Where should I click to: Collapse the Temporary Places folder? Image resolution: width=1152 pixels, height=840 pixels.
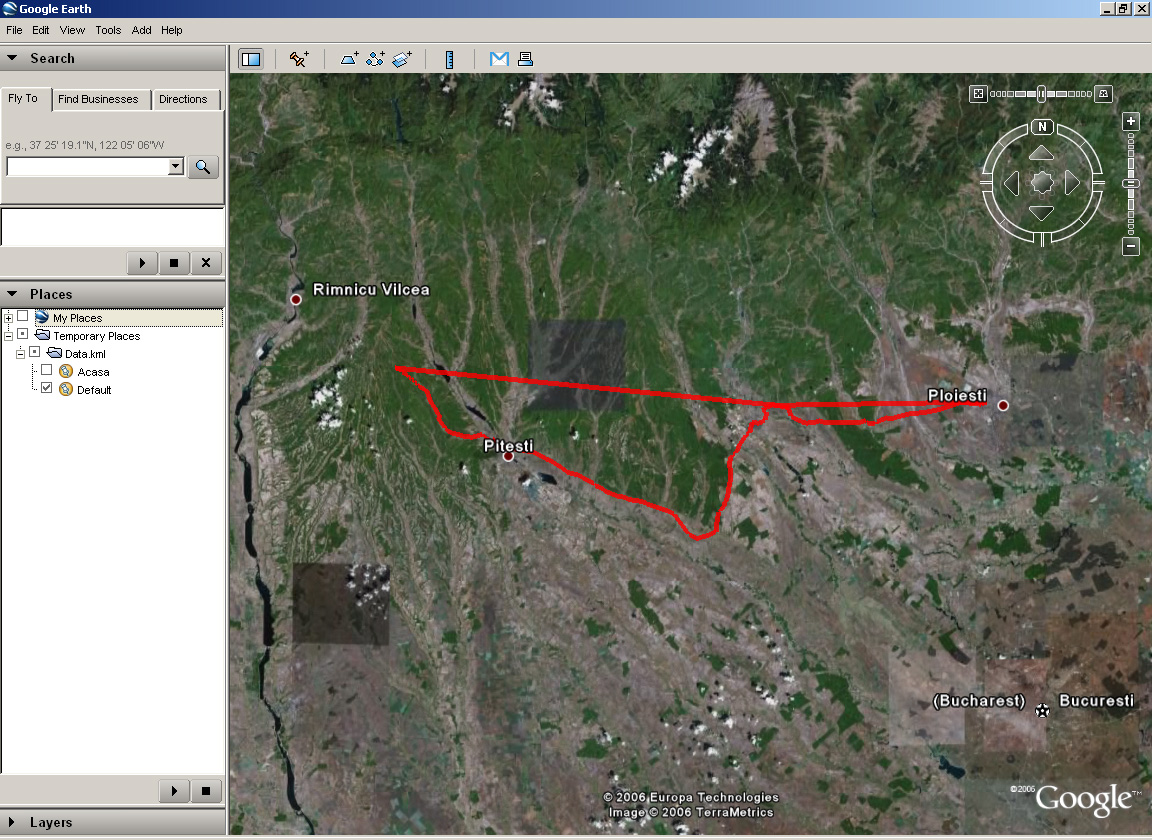8,336
